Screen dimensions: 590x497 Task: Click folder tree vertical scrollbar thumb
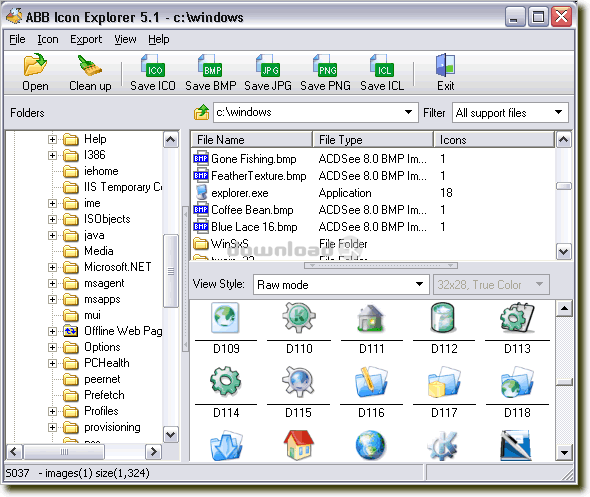[170, 271]
